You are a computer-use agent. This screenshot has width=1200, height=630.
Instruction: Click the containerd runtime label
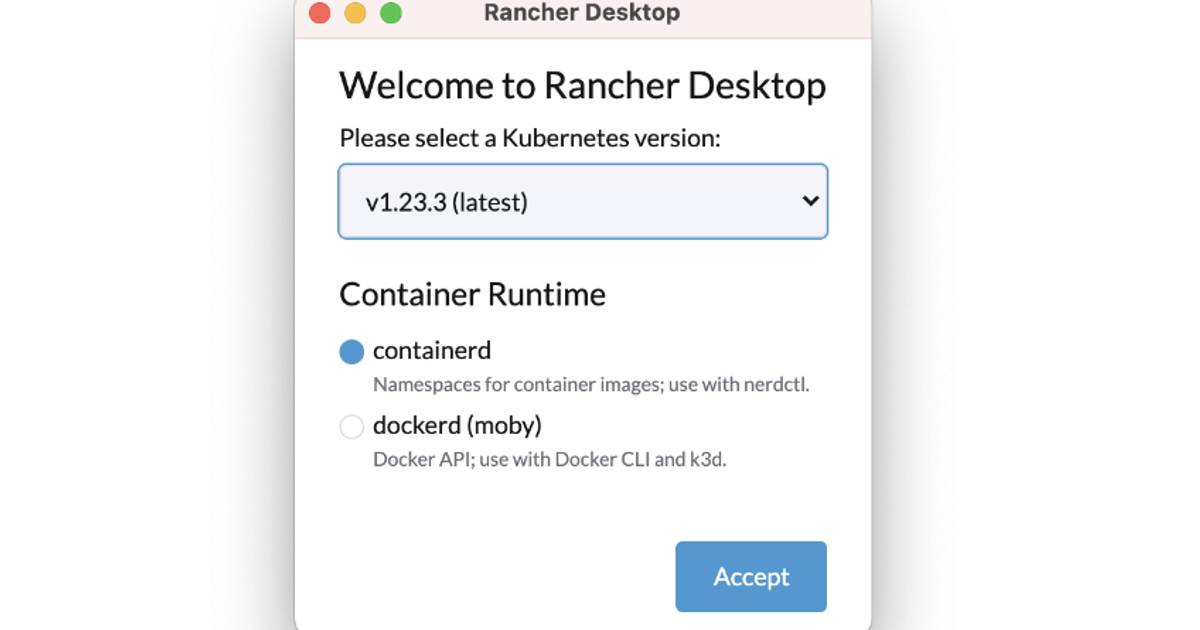[432, 351]
